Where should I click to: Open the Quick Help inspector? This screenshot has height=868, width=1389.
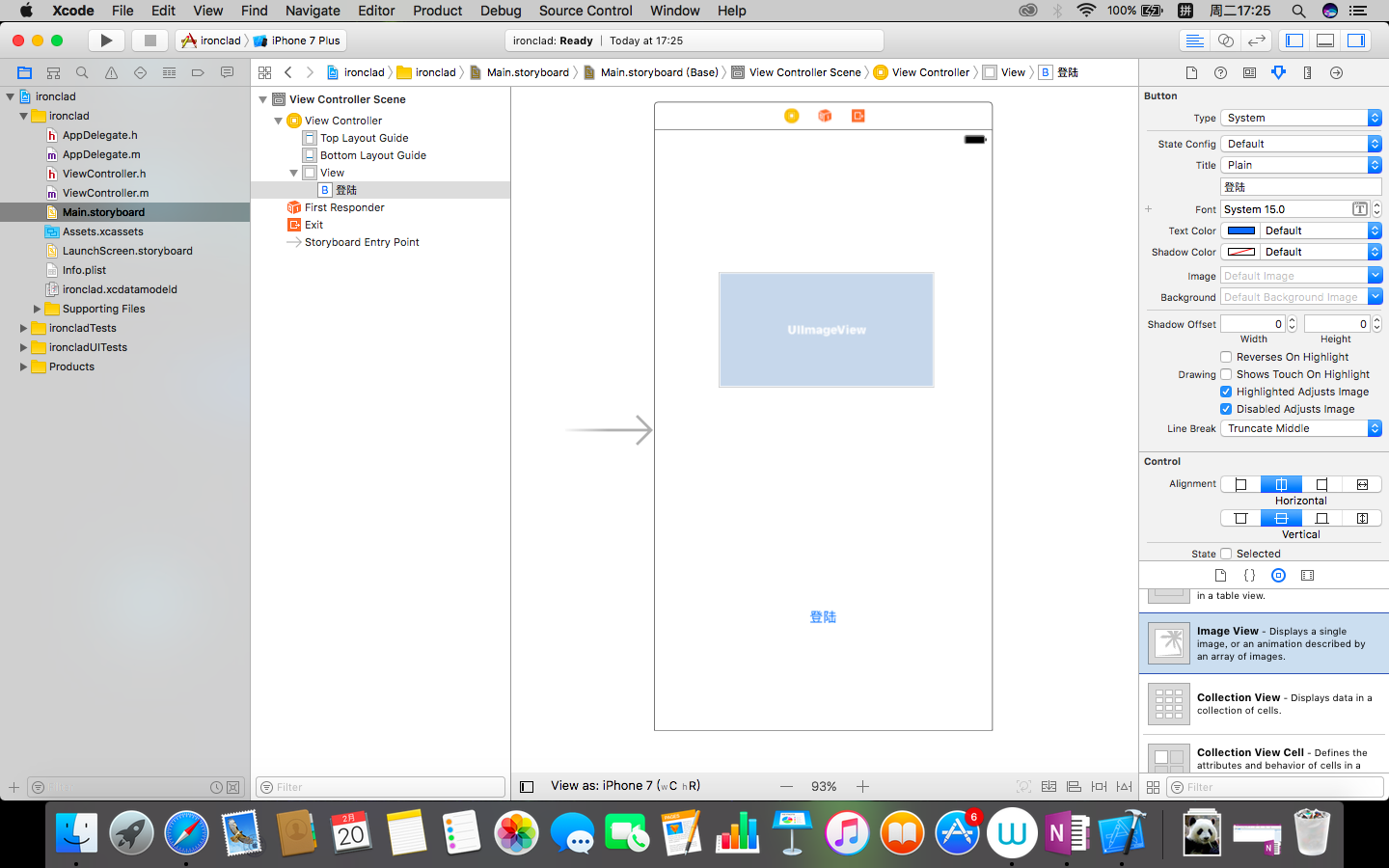click(1221, 72)
